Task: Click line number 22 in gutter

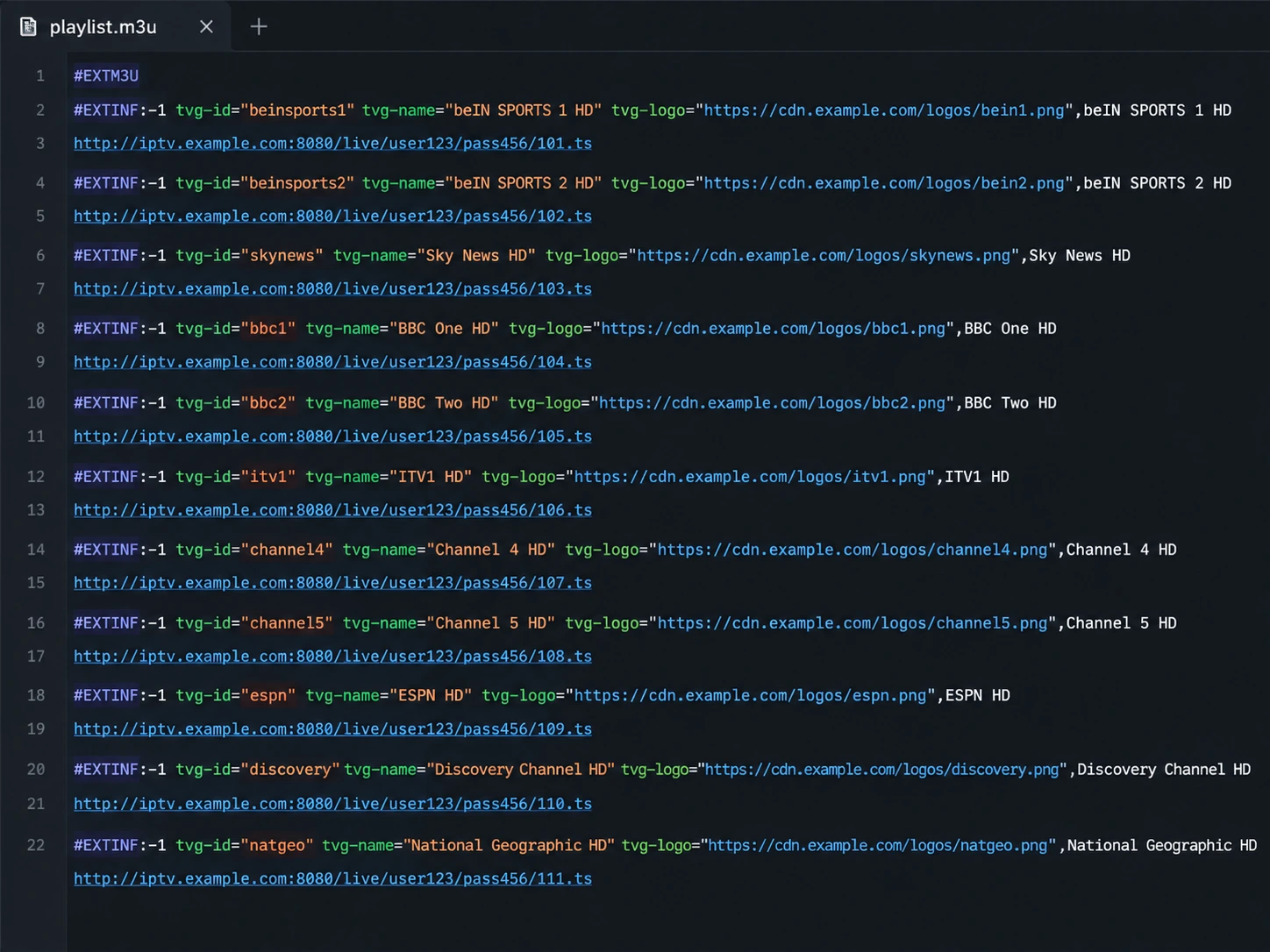Action: point(36,845)
